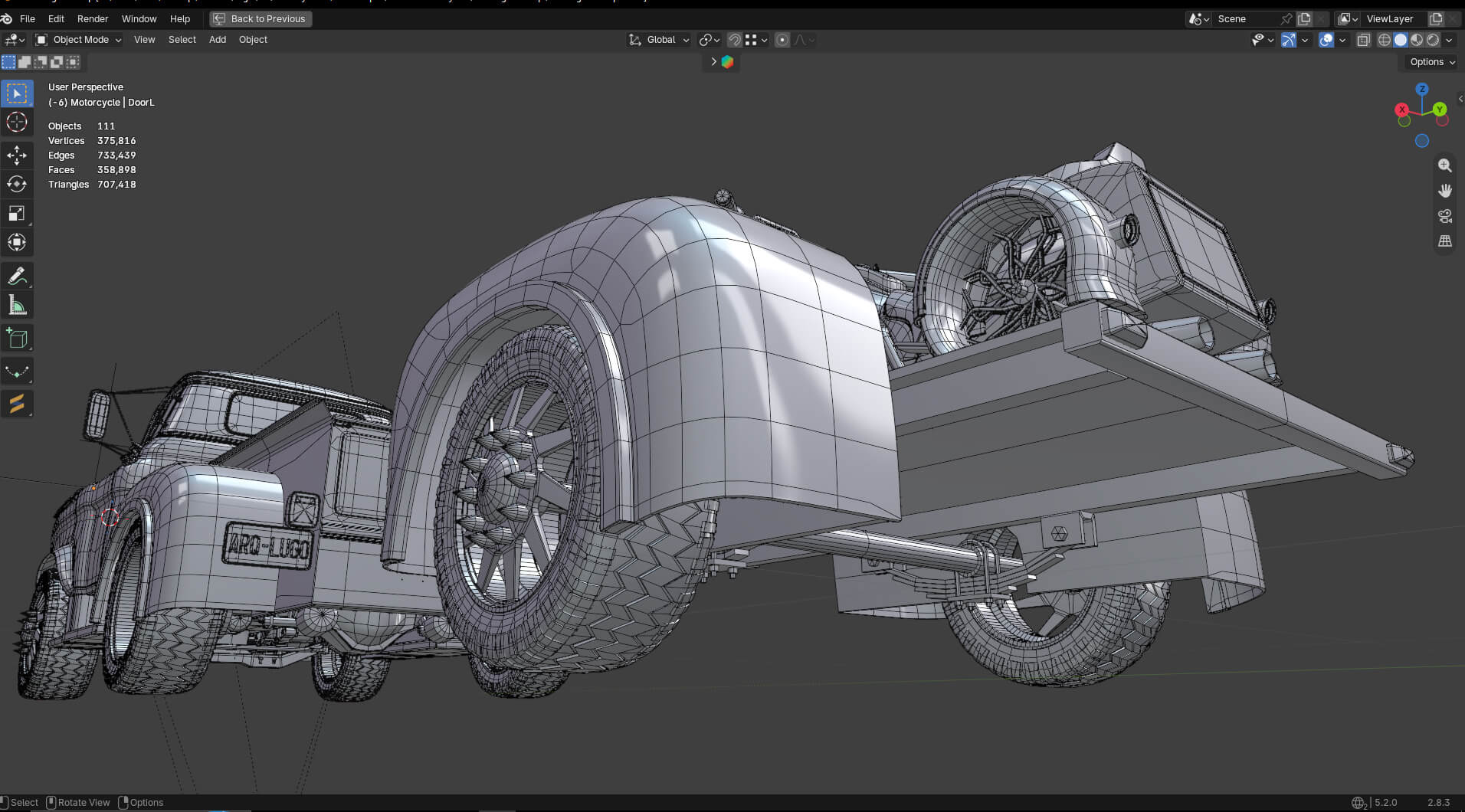Open the Object Mode dropdown
This screenshot has height=812, width=1465.
[x=79, y=40]
